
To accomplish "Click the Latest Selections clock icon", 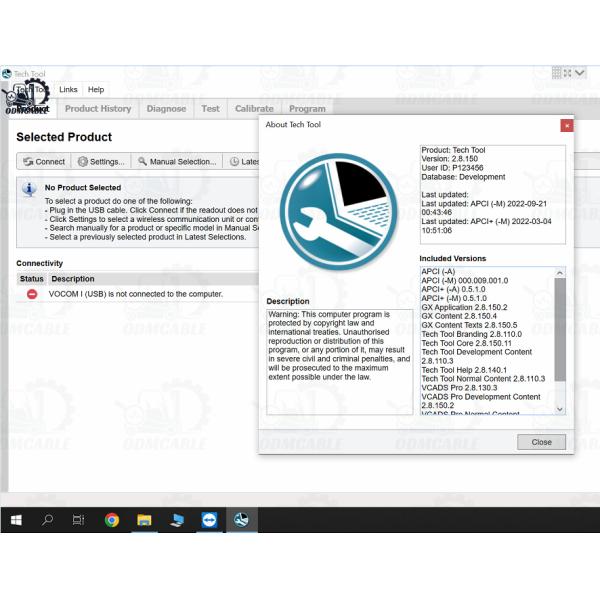I will [x=234, y=161].
